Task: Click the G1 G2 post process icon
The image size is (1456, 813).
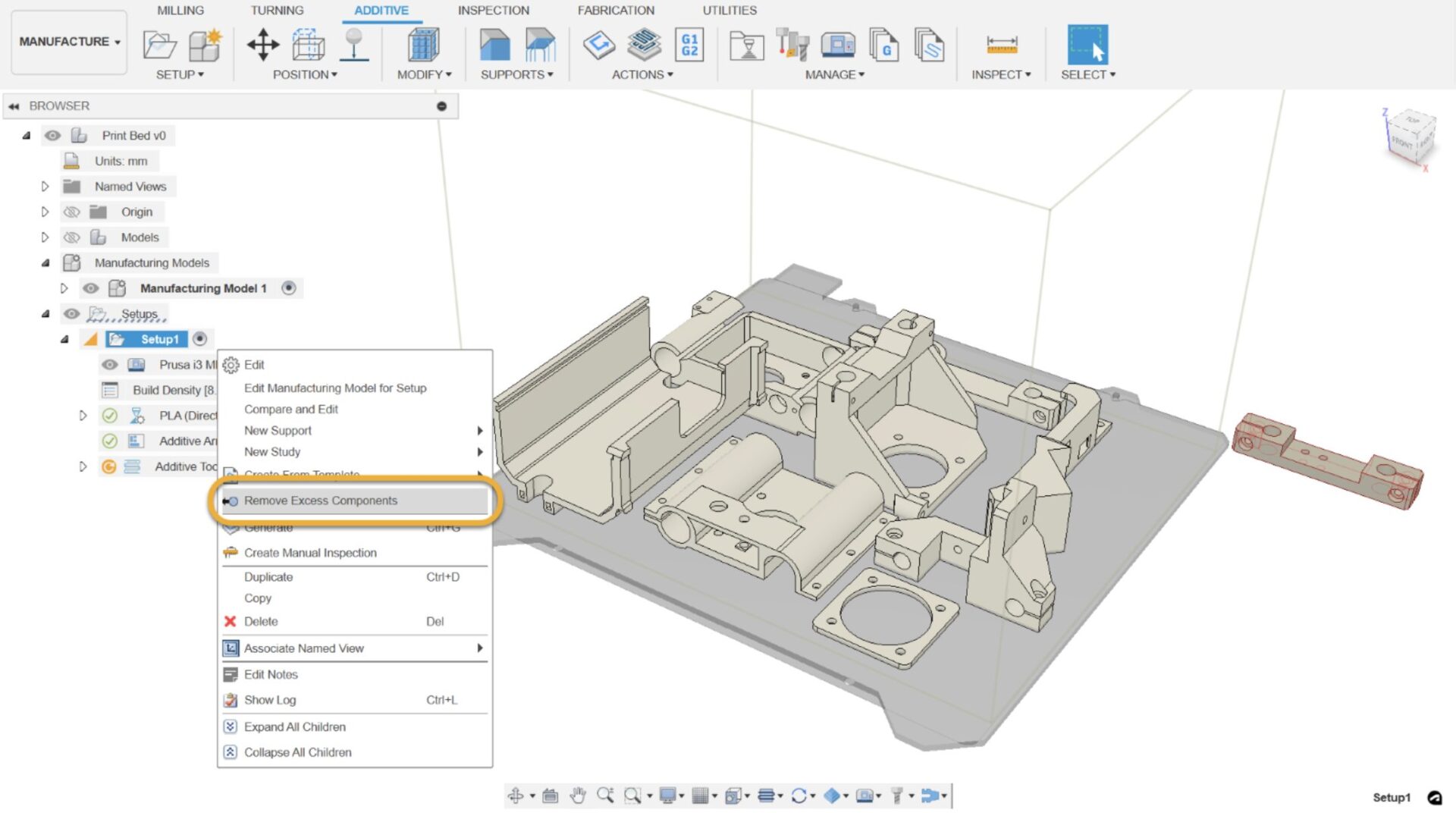Action: [689, 45]
